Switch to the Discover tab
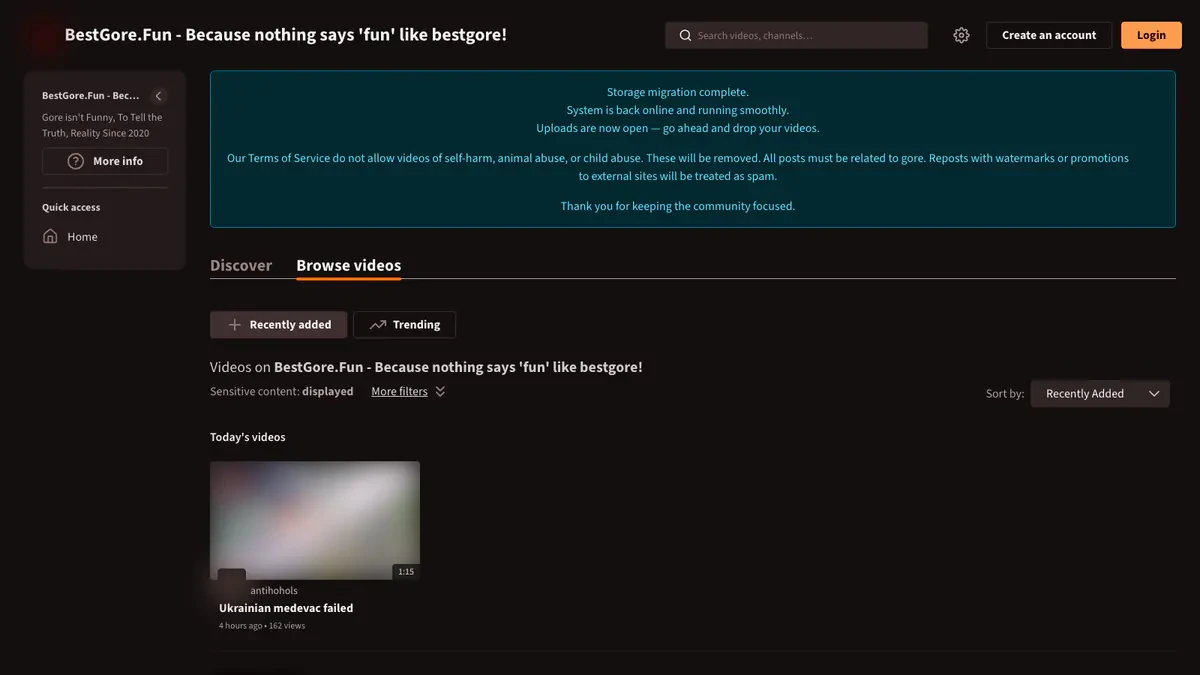Image resolution: width=1200 pixels, height=675 pixels. (x=241, y=265)
